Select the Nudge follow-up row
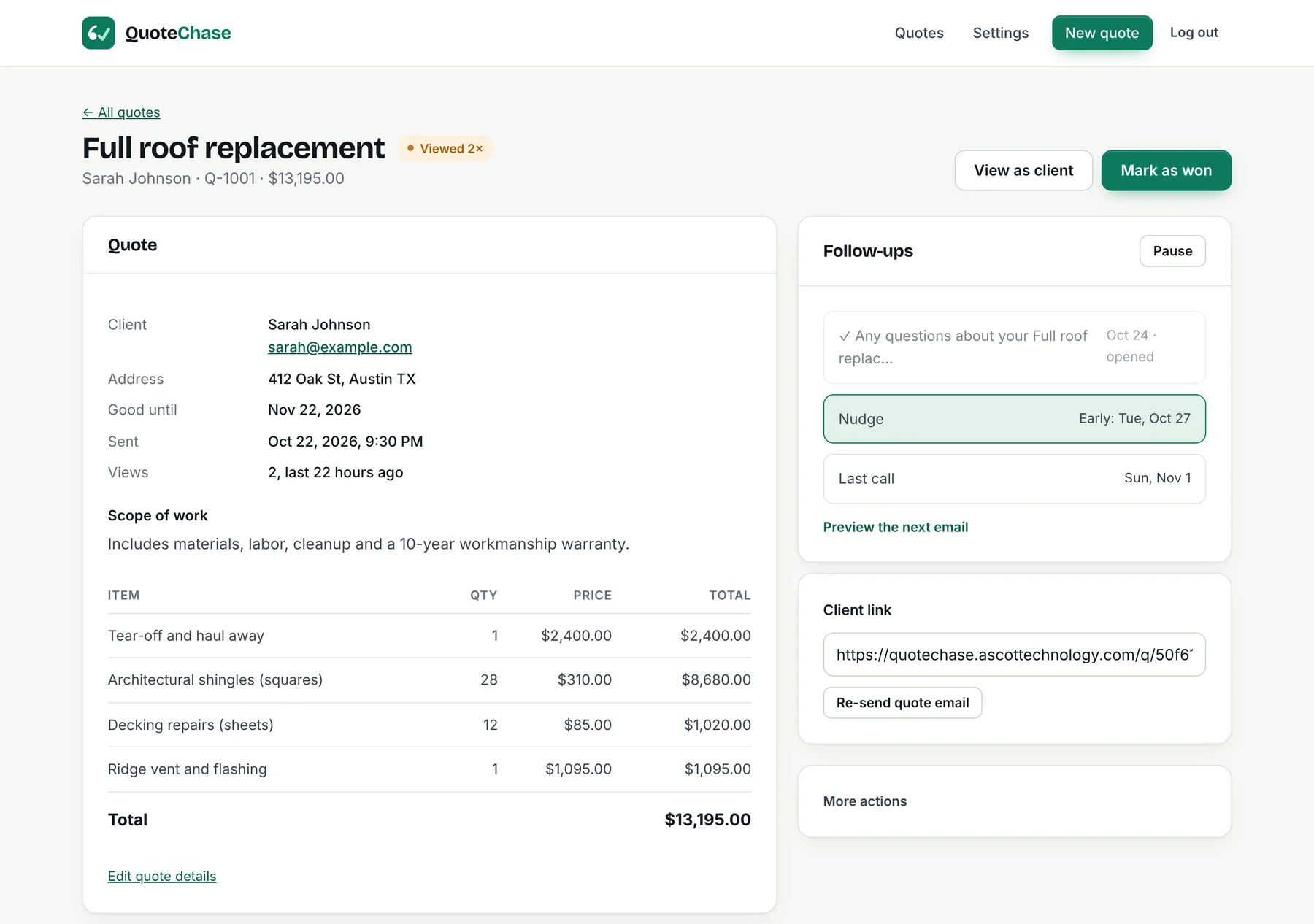1314x924 pixels. click(1014, 419)
